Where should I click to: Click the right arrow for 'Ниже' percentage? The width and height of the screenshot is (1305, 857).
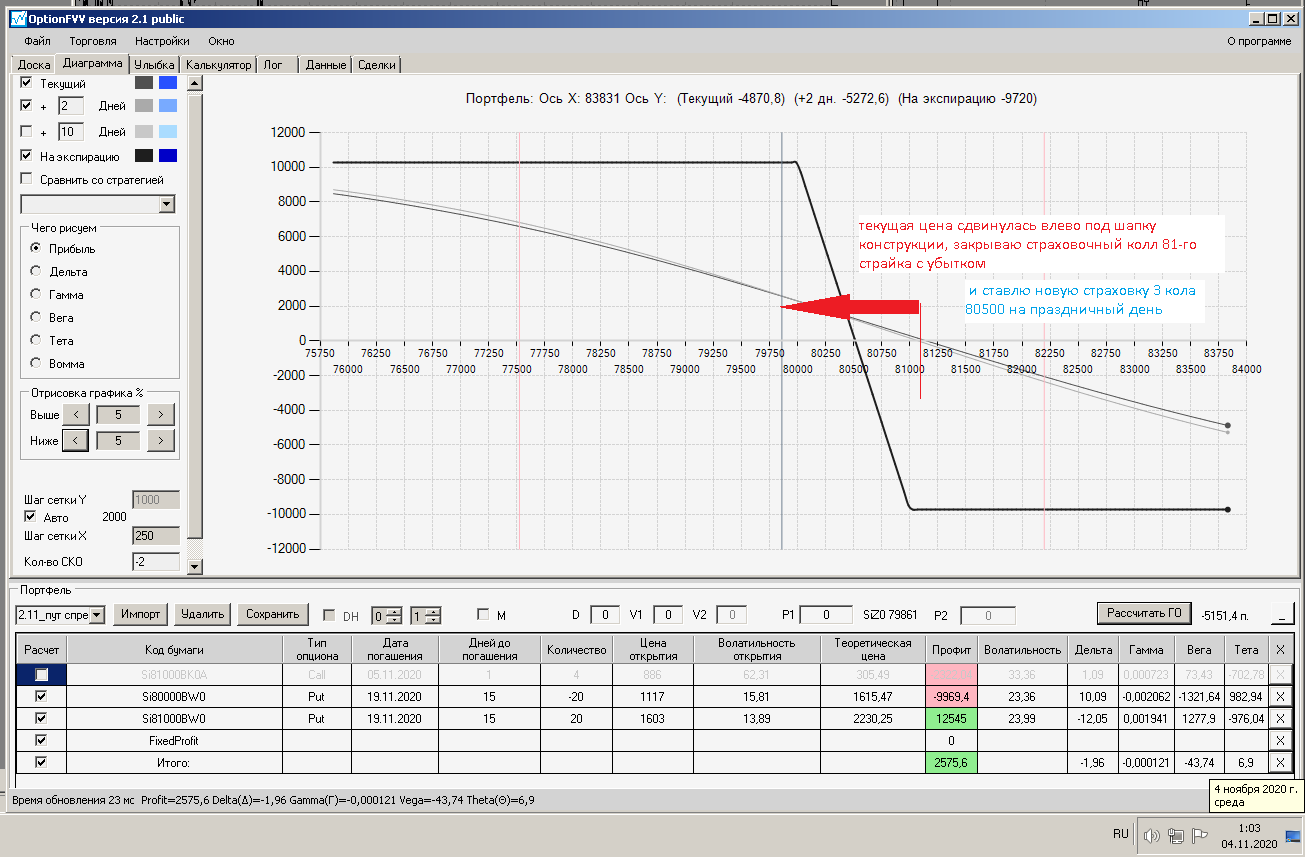[x=160, y=439]
